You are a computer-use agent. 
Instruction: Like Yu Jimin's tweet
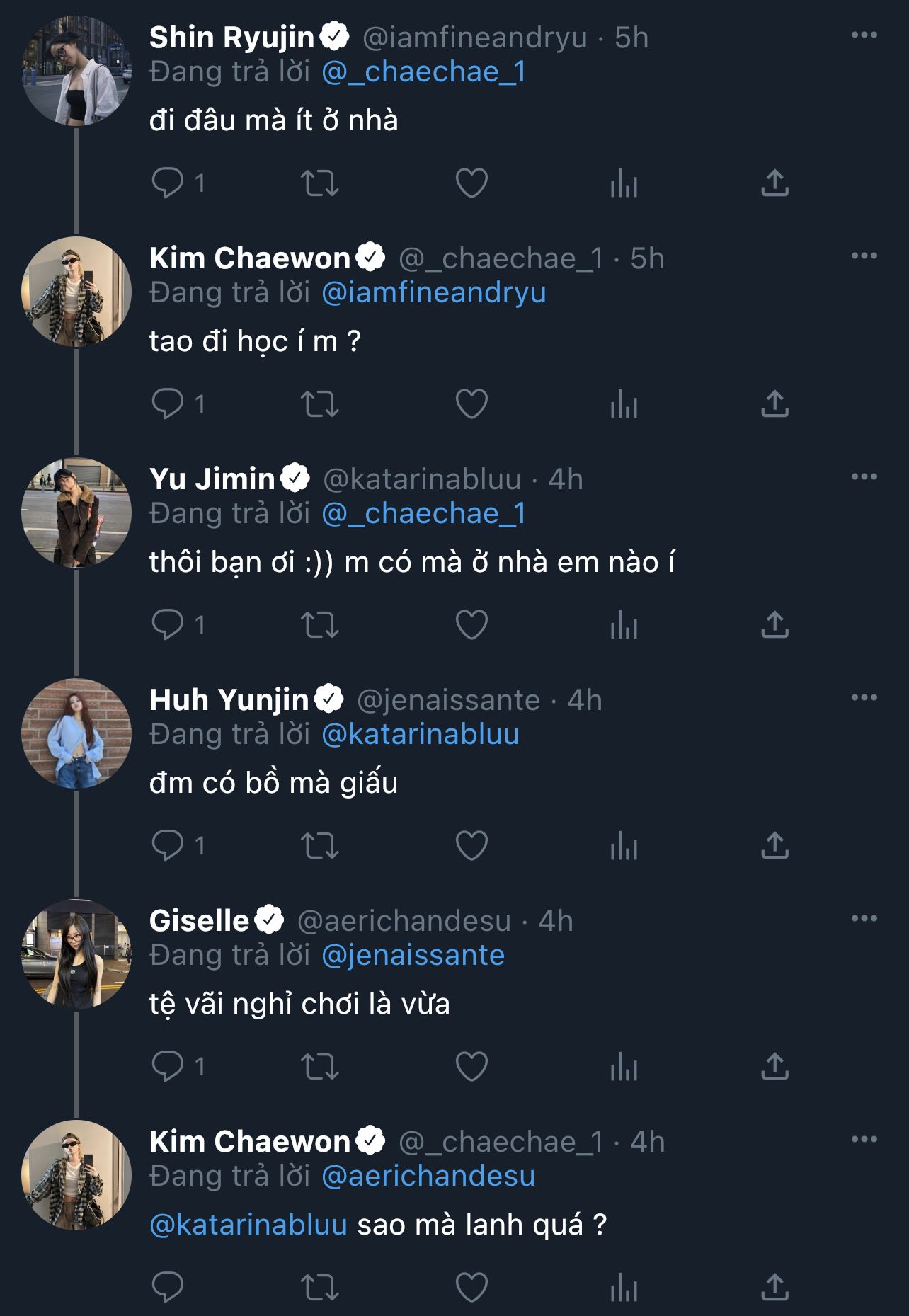point(471,625)
